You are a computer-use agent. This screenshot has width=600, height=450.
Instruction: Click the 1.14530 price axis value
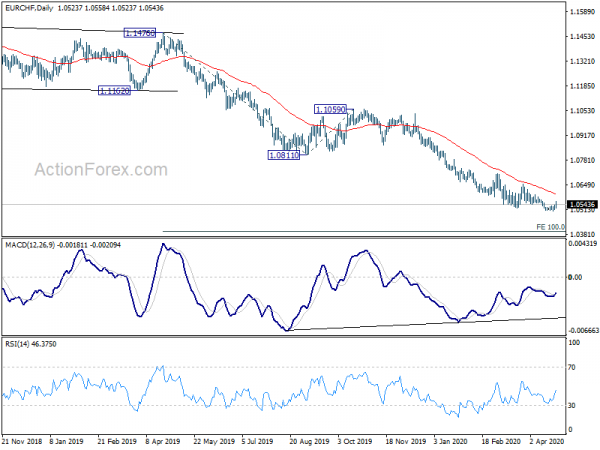[x=582, y=36]
